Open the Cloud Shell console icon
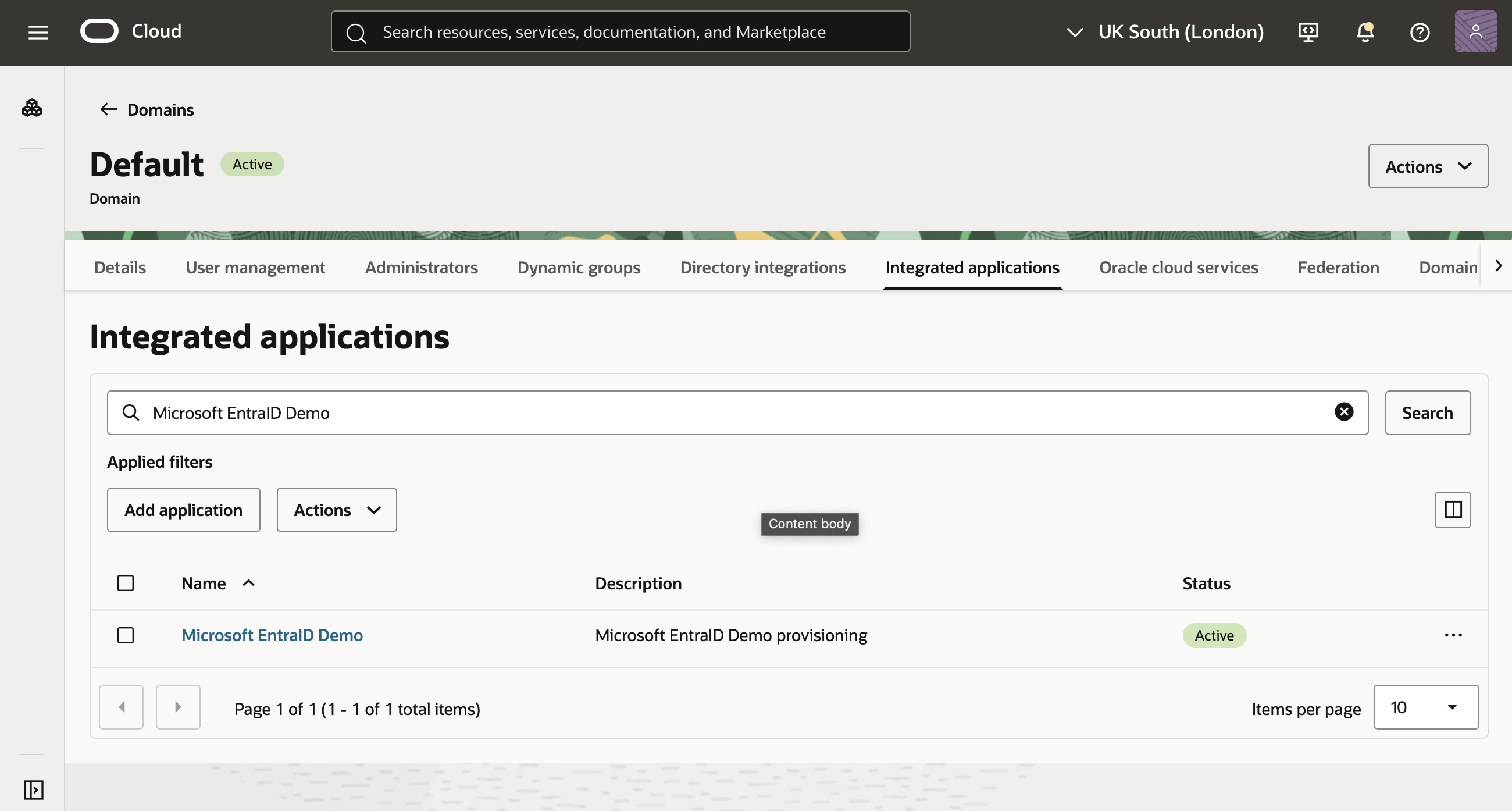 tap(1308, 33)
